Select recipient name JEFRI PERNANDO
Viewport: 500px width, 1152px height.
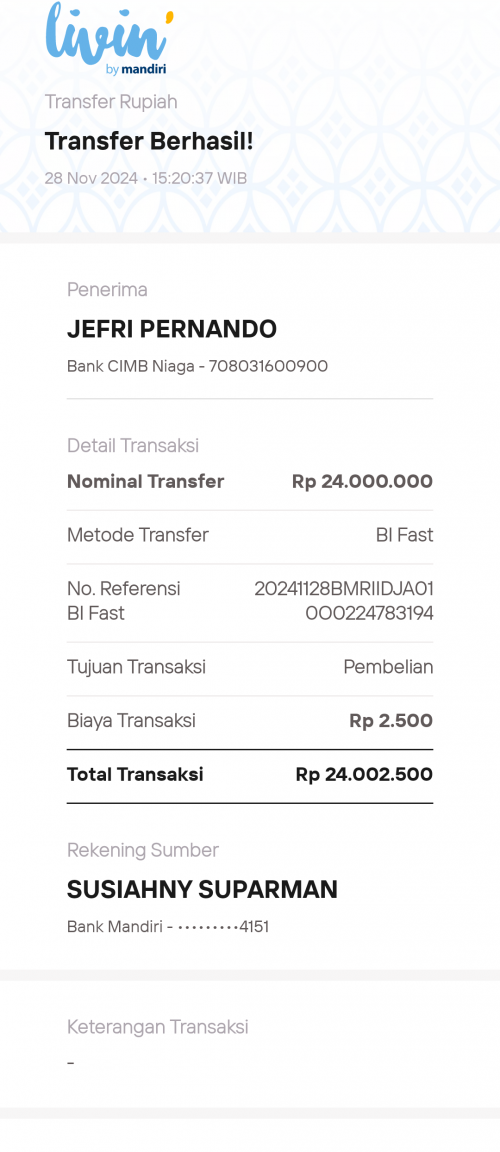[x=172, y=330]
